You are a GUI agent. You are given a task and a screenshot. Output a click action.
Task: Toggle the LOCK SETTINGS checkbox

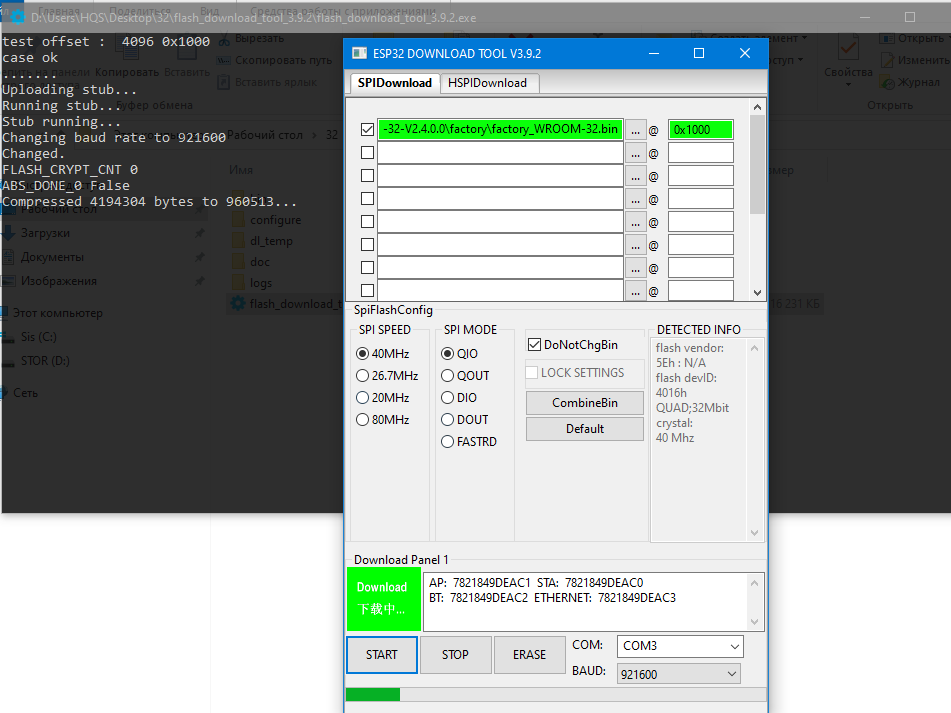point(532,373)
